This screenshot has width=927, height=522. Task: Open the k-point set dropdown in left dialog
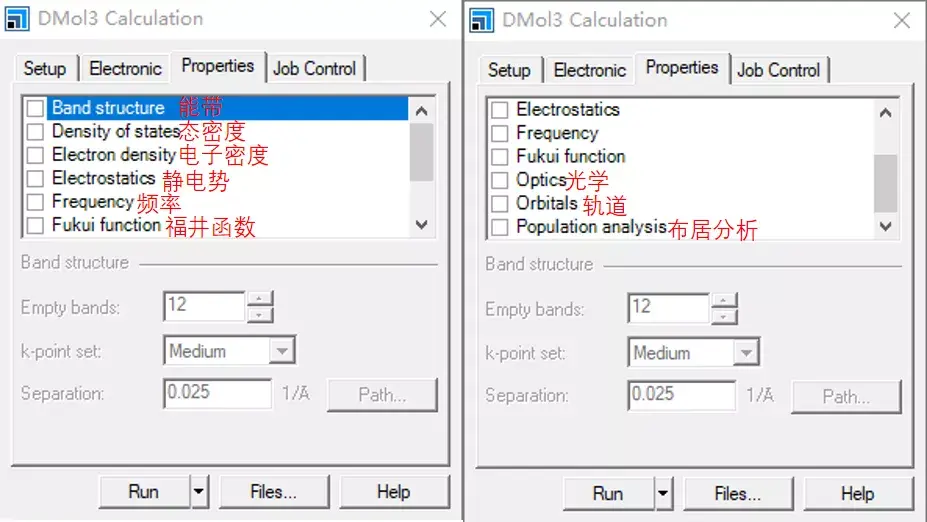282,351
